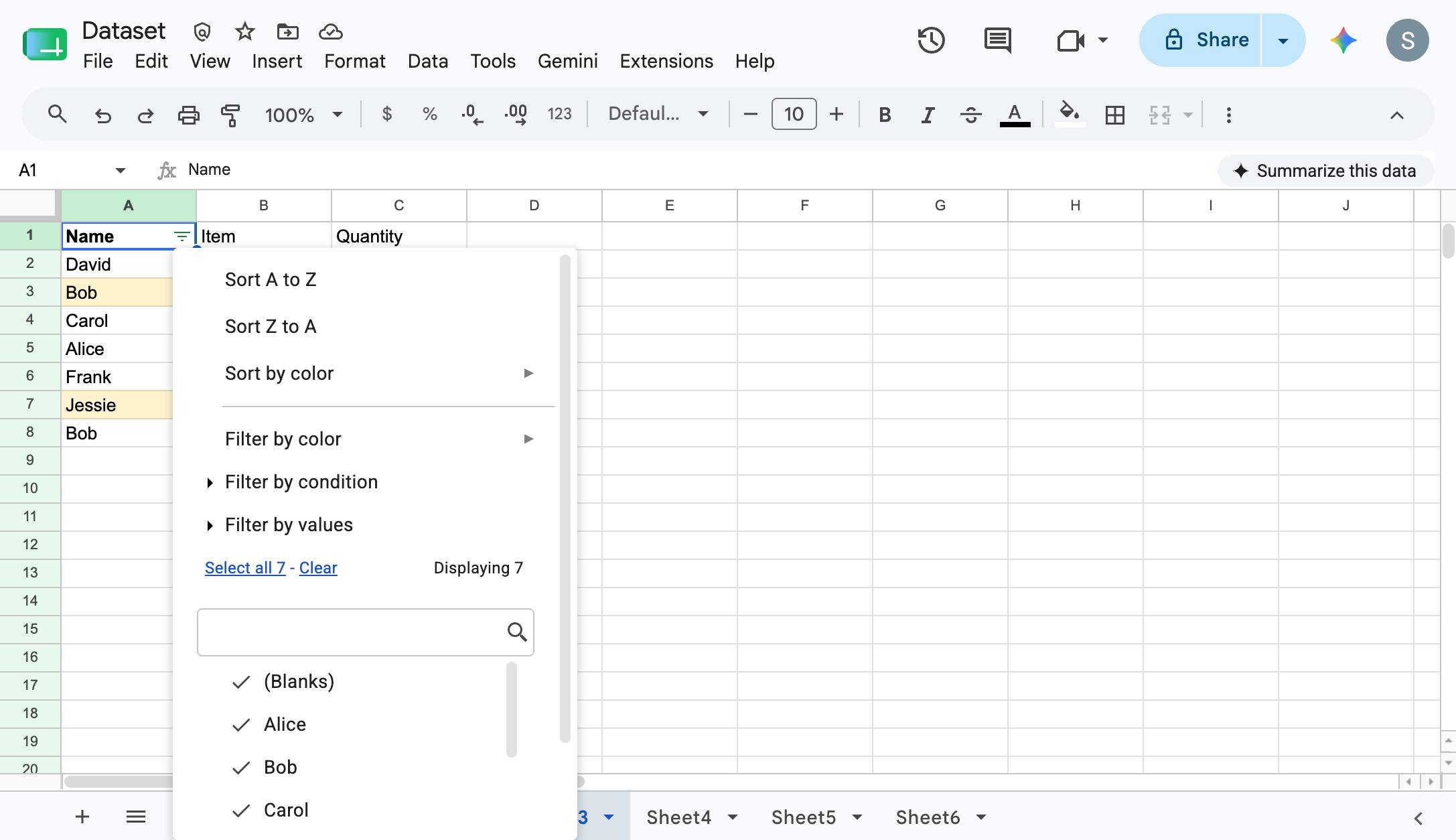Collapse the menus with the caret
1456x840 pixels.
1396,115
